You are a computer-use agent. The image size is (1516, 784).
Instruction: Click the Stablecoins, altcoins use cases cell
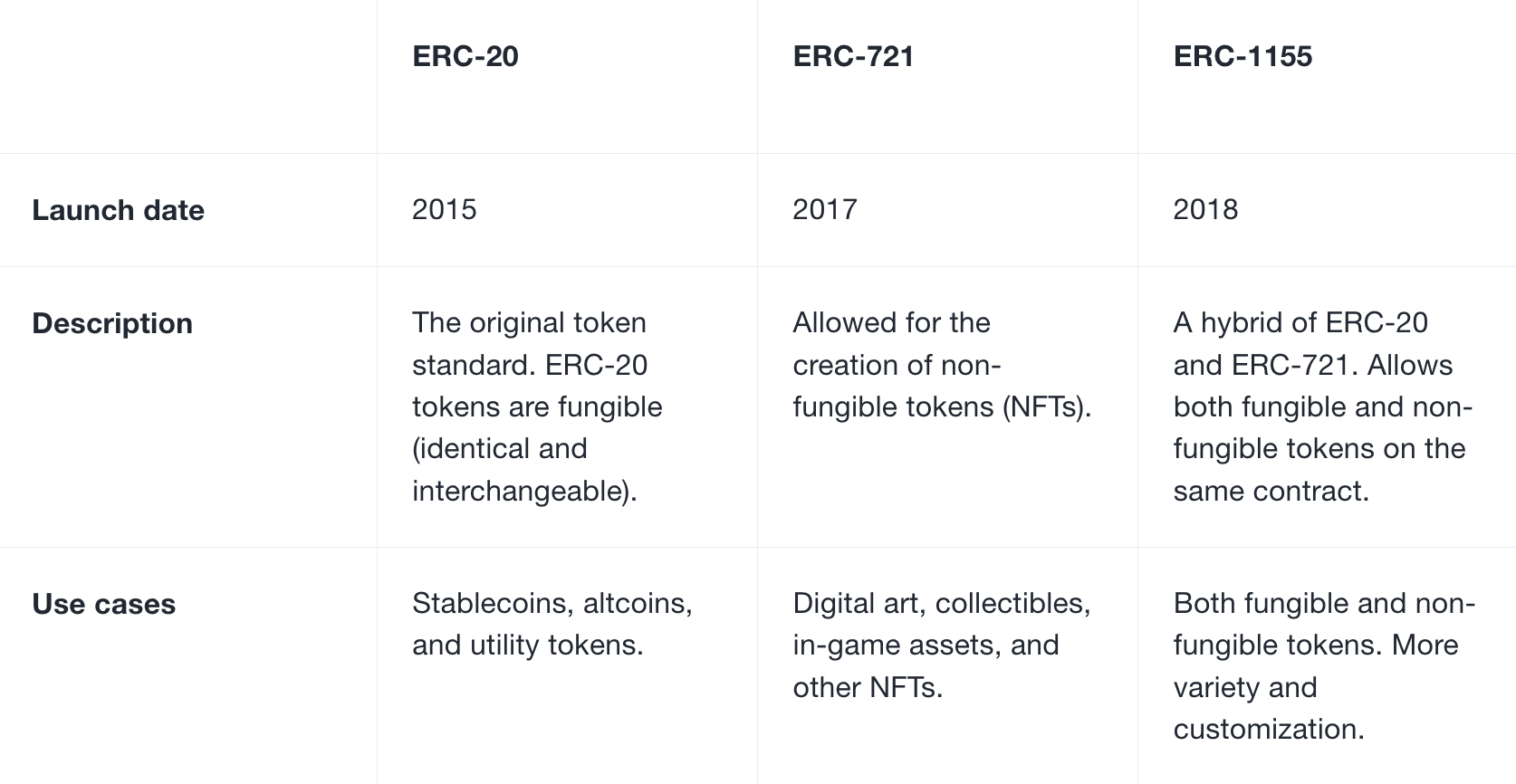[552, 624]
